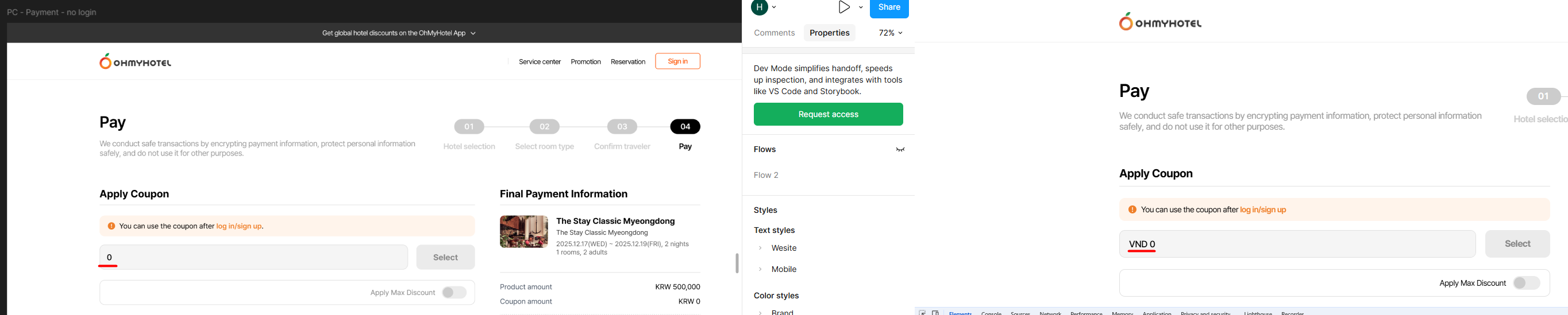
Task: Click the blue Share button
Action: coord(889,8)
